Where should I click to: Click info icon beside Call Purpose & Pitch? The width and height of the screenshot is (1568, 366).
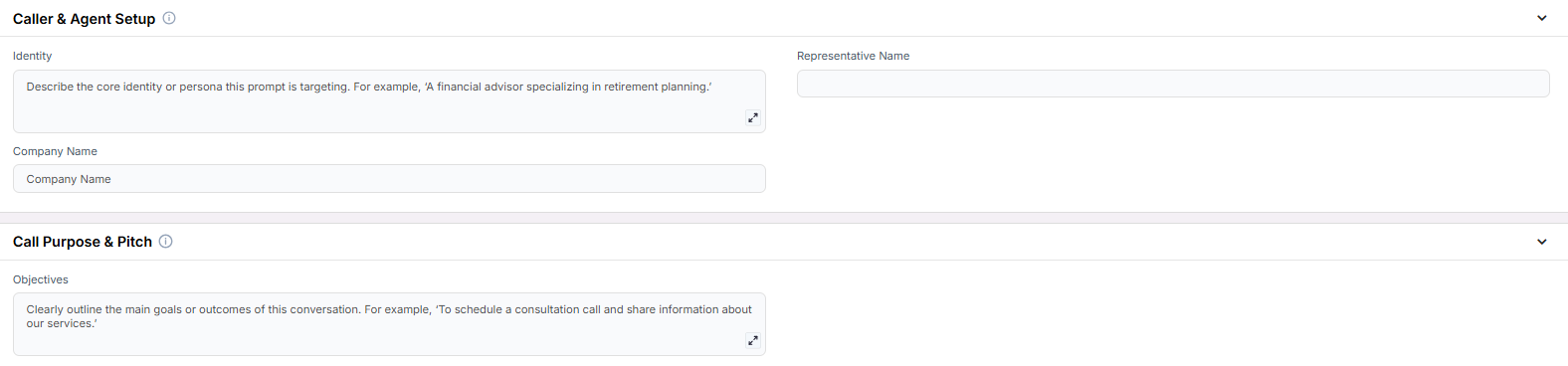click(x=166, y=241)
